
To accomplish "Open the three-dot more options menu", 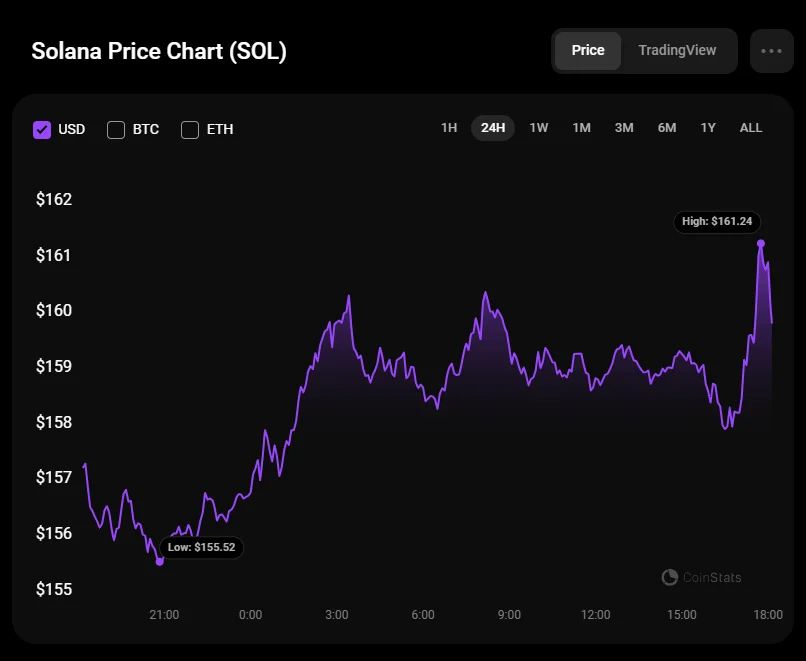I will point(771,51).
